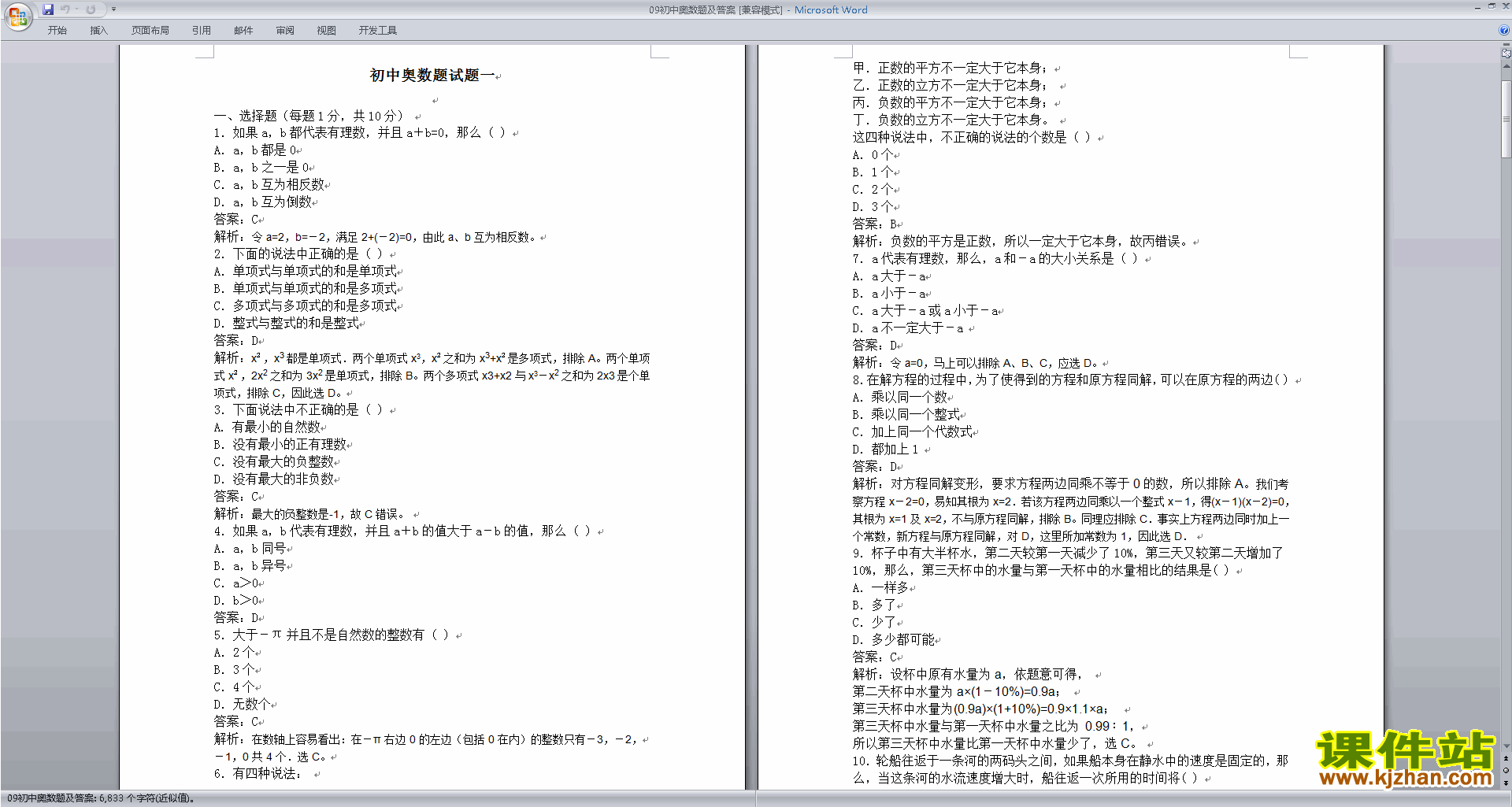Click option A. 有最小的自然数
Viewport: 1512px width, 807px height.
point(267,427)
